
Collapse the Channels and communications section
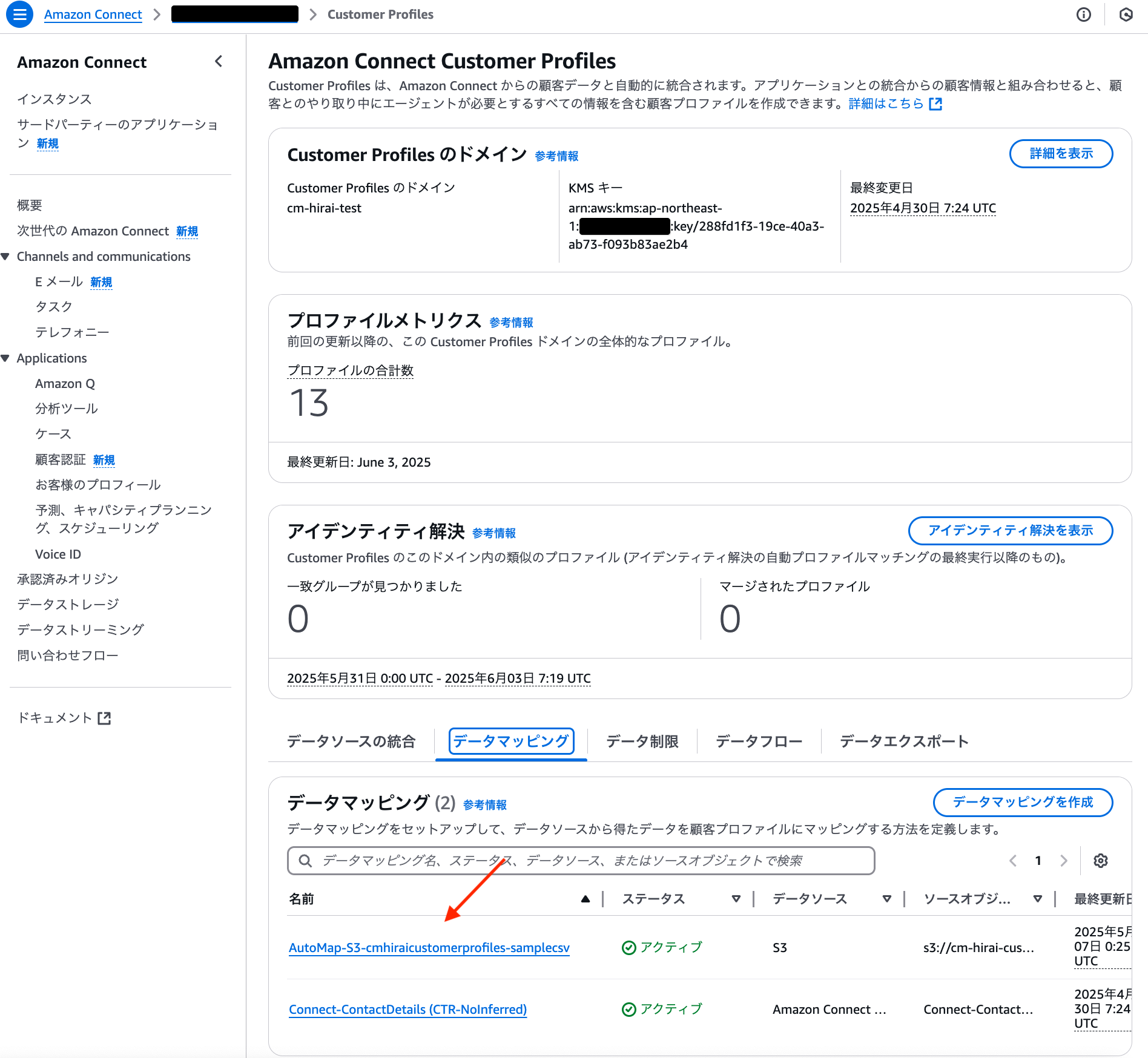point(6,257)
